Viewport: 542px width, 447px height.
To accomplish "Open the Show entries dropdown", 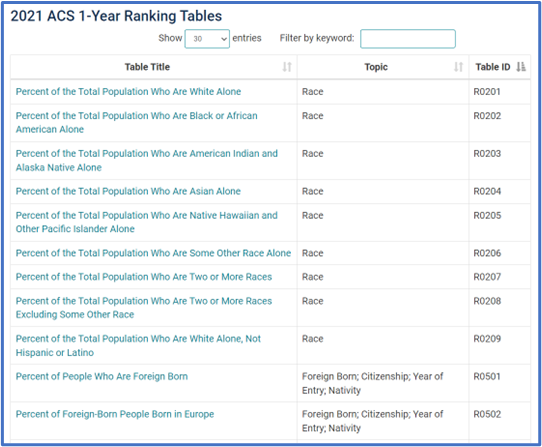I will click(207, 39).
